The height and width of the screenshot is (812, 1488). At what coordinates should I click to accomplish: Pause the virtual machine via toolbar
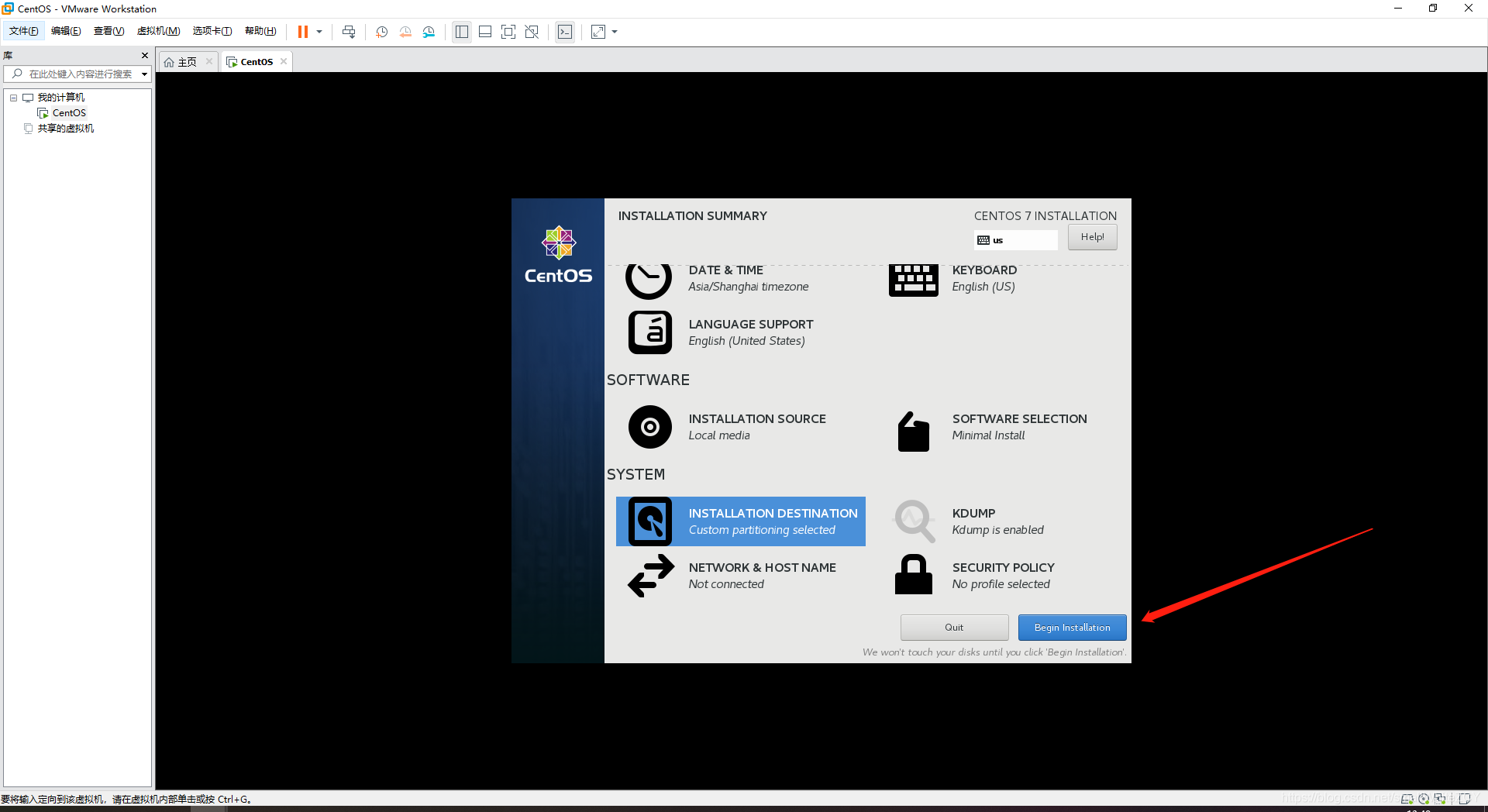[303, 32]
